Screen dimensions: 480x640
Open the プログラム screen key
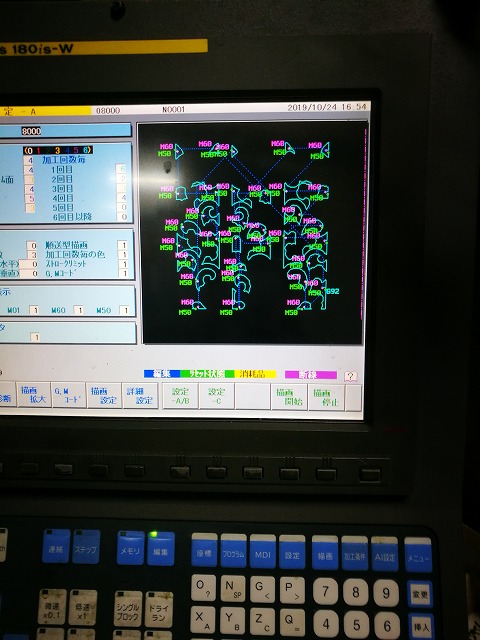tap(233, 550)
